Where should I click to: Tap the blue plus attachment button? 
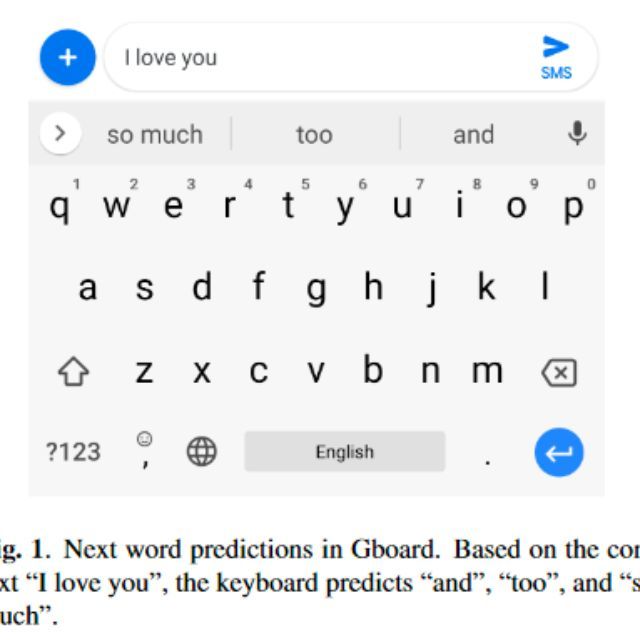click(67, 57)
